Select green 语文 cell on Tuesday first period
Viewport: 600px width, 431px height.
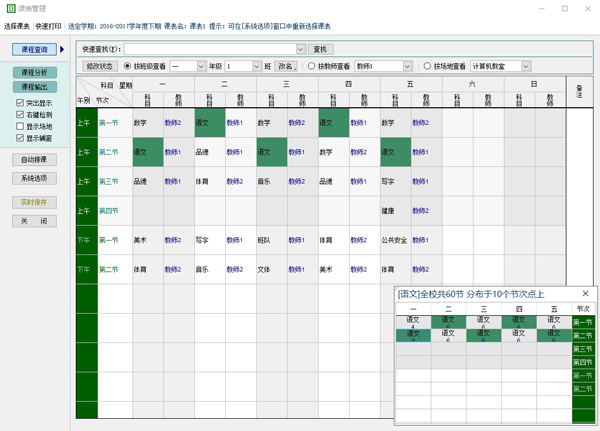[x=210, y=122]
